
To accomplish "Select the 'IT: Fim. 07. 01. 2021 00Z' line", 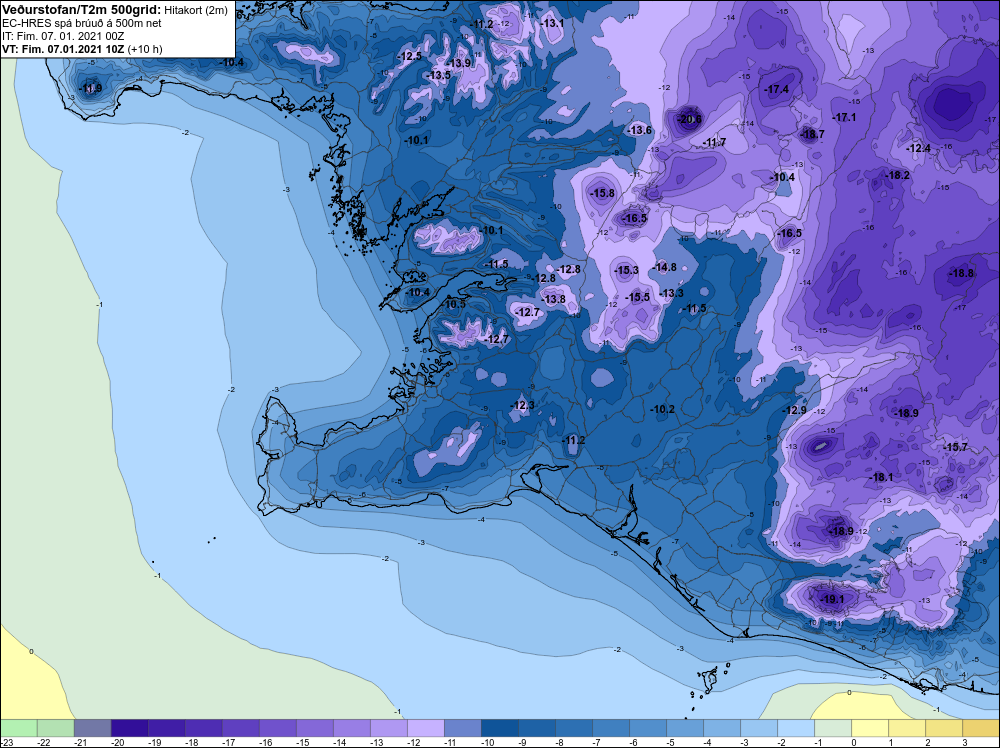I will (x=63, y=36).
